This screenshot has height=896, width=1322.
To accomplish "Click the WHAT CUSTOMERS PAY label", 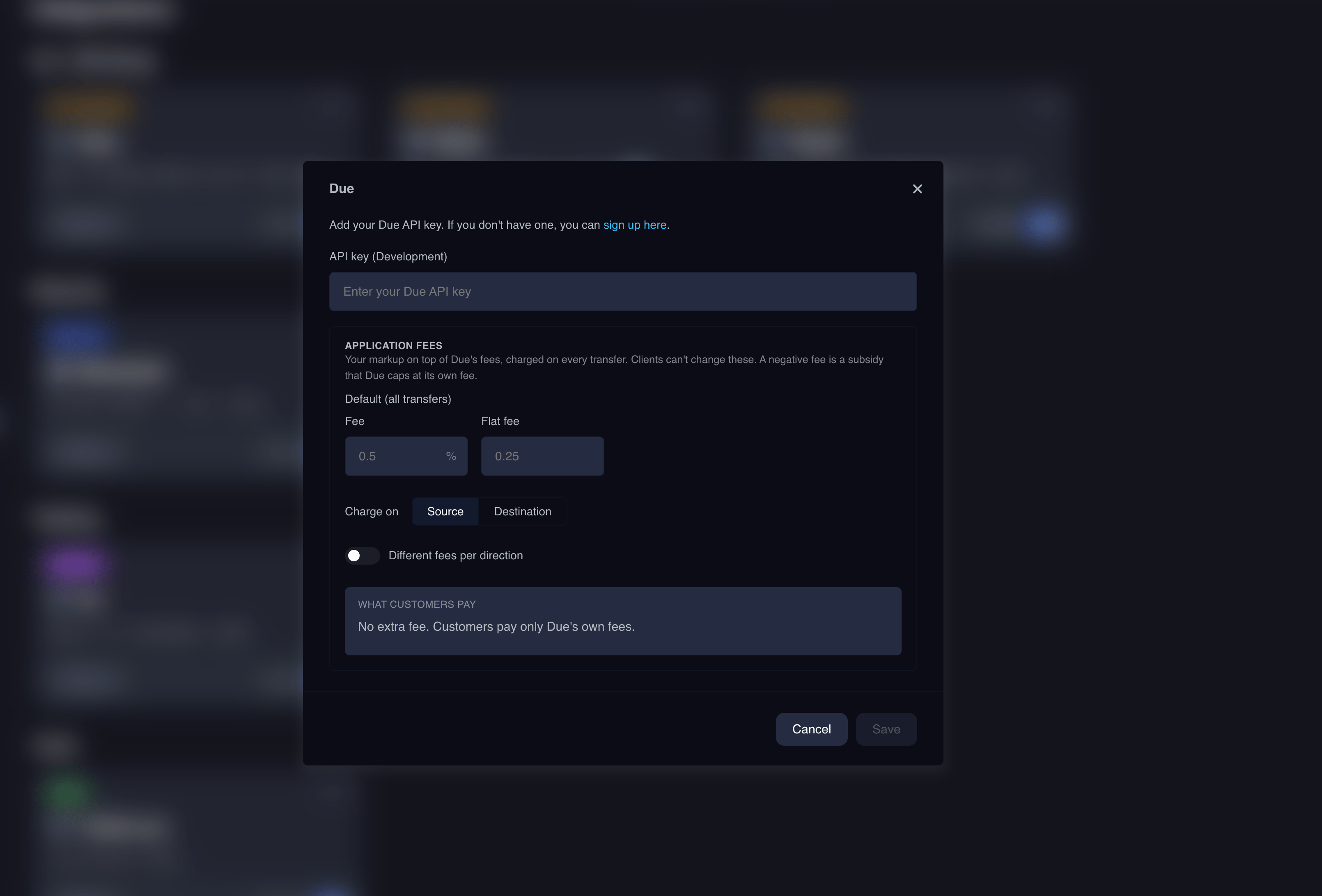I will 416,605.
